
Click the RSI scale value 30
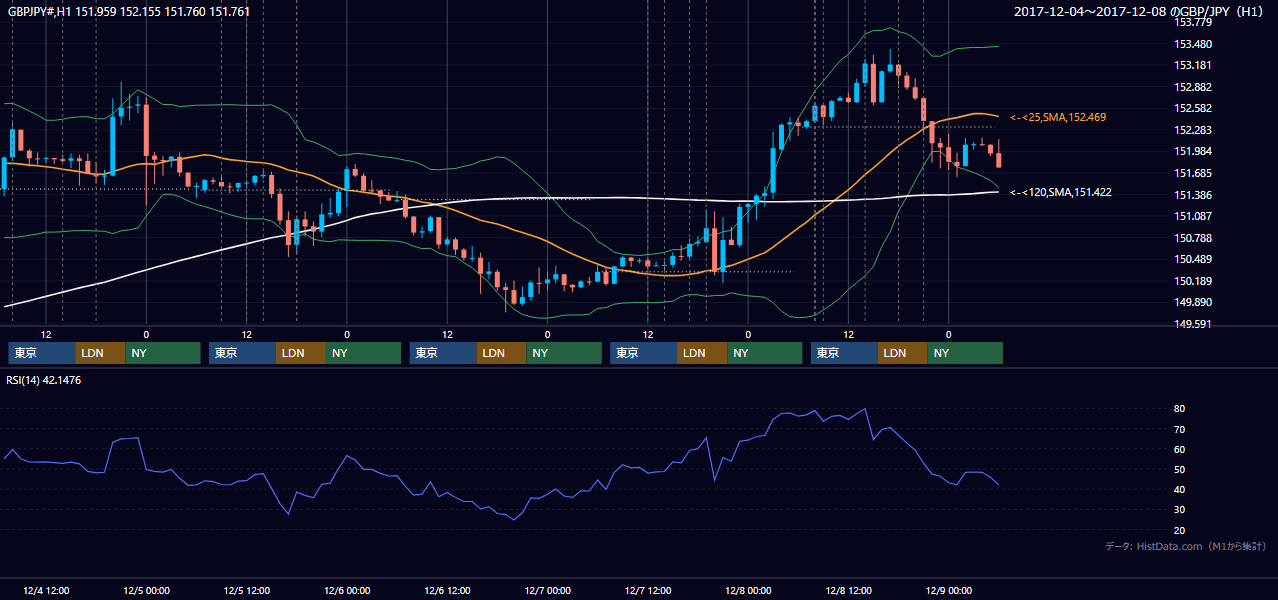coord(1180,510)
